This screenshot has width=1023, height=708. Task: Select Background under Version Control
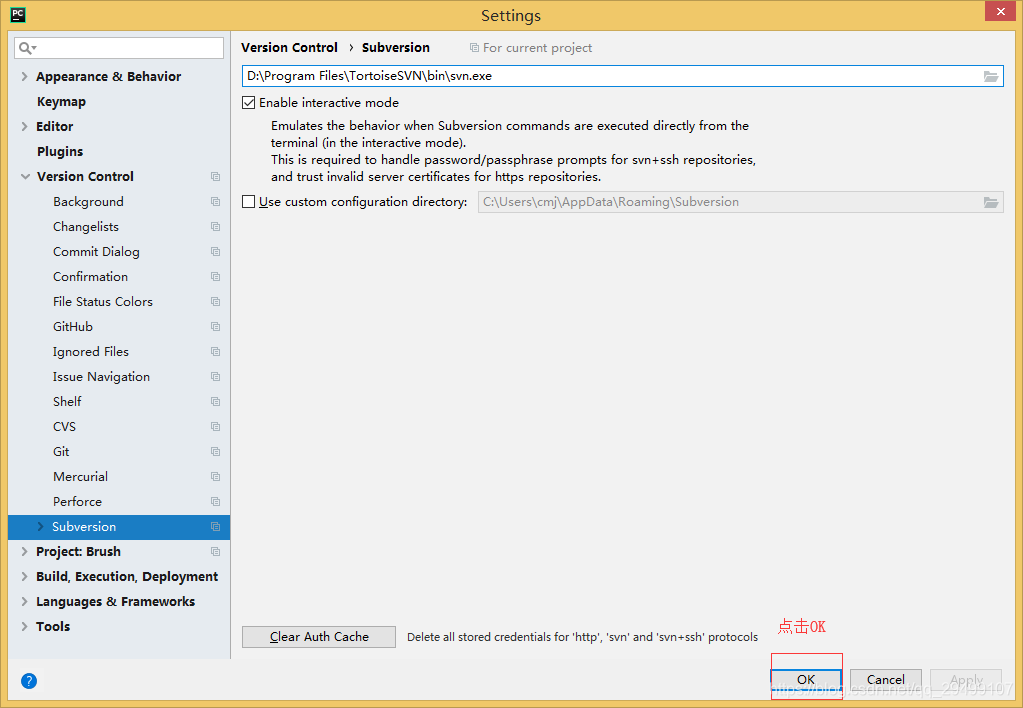pos(88,202)
